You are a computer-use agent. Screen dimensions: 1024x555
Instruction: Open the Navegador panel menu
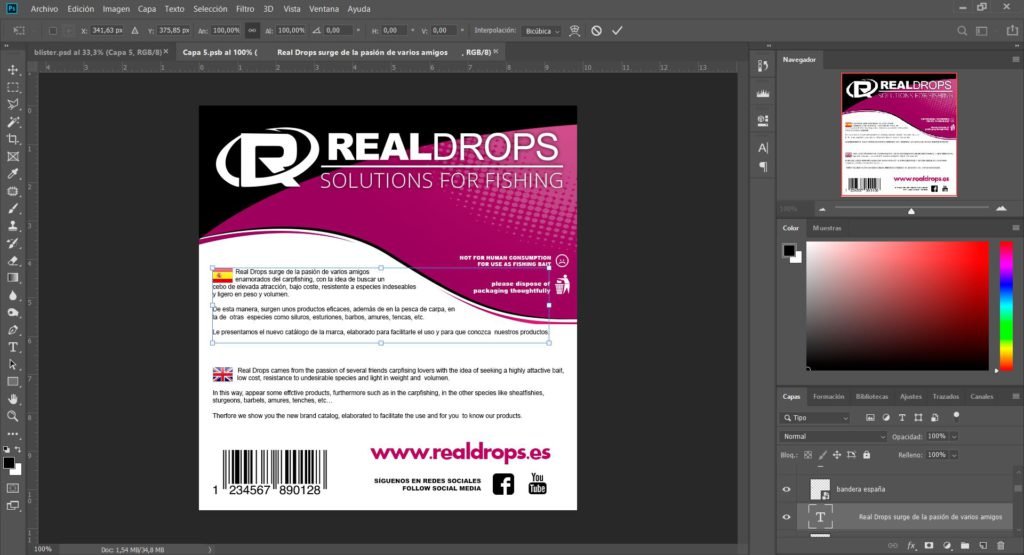[x=1016, y=59]
